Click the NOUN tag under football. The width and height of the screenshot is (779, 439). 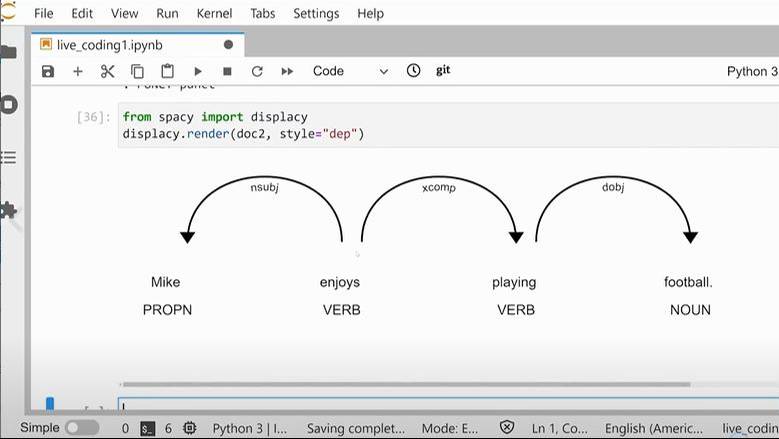(x=690, y=310)
